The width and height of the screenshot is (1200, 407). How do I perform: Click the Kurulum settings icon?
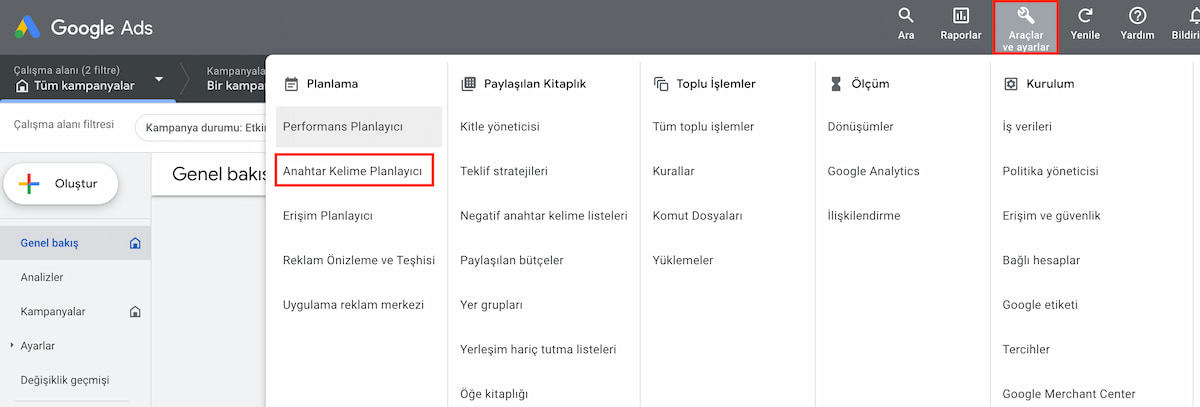click(x=1010, y=84)
